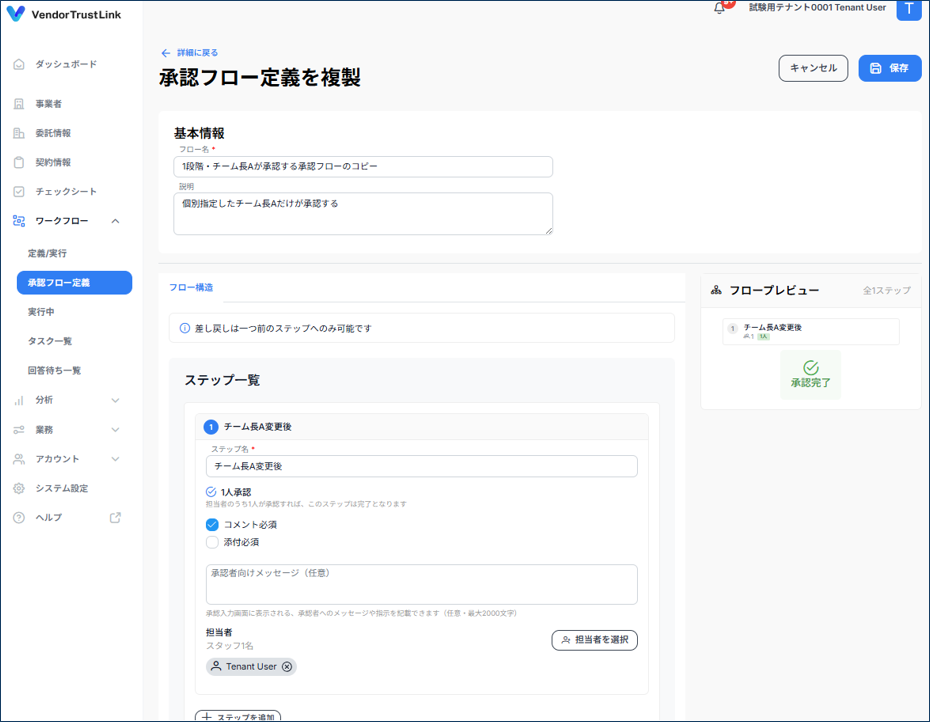The image size is (930, 722).
Task: Click the ステップを追加 button
Action: tap(238, 716)
